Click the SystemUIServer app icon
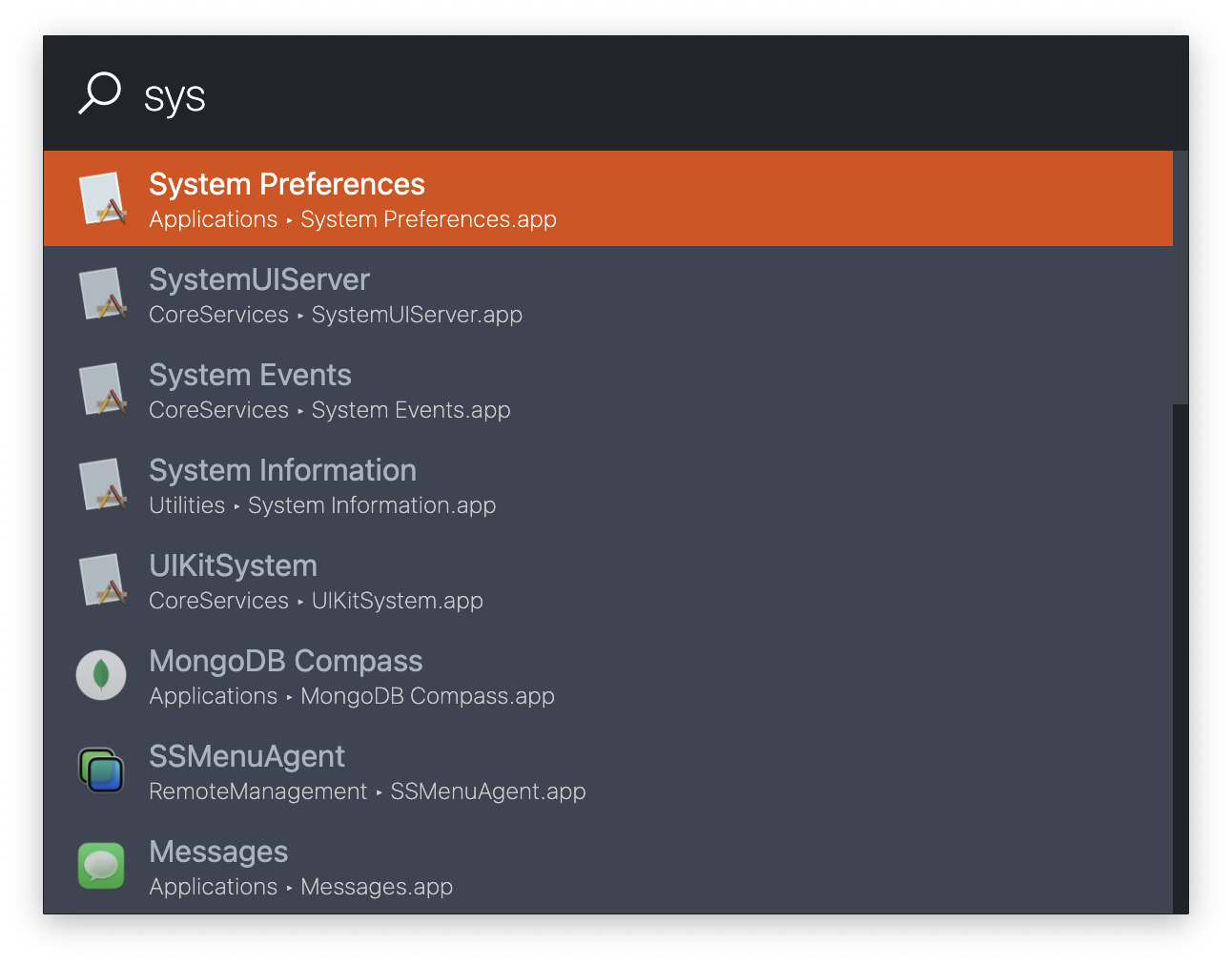The width and height of the screenshot is (1232, 965). (102, 294)
